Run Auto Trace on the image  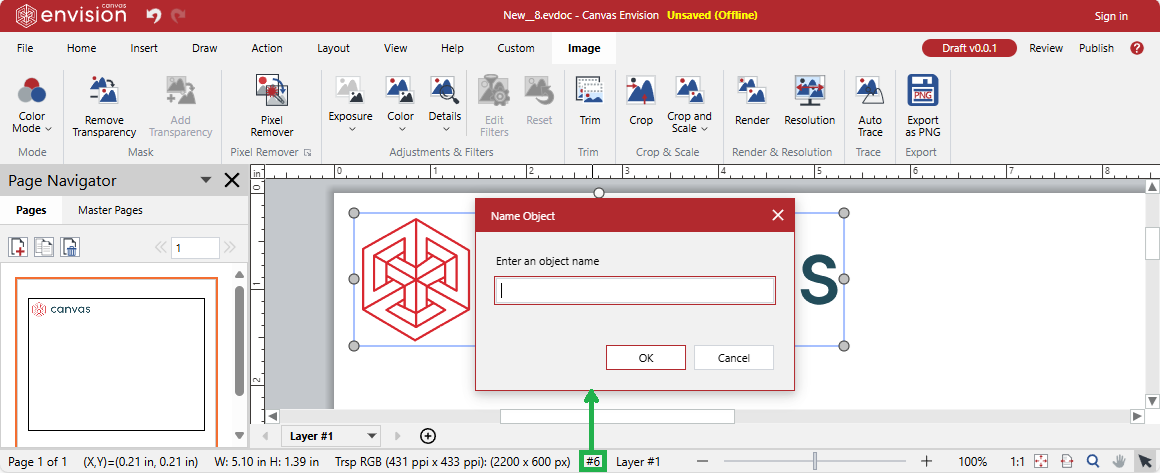click(x=870, y=106)
